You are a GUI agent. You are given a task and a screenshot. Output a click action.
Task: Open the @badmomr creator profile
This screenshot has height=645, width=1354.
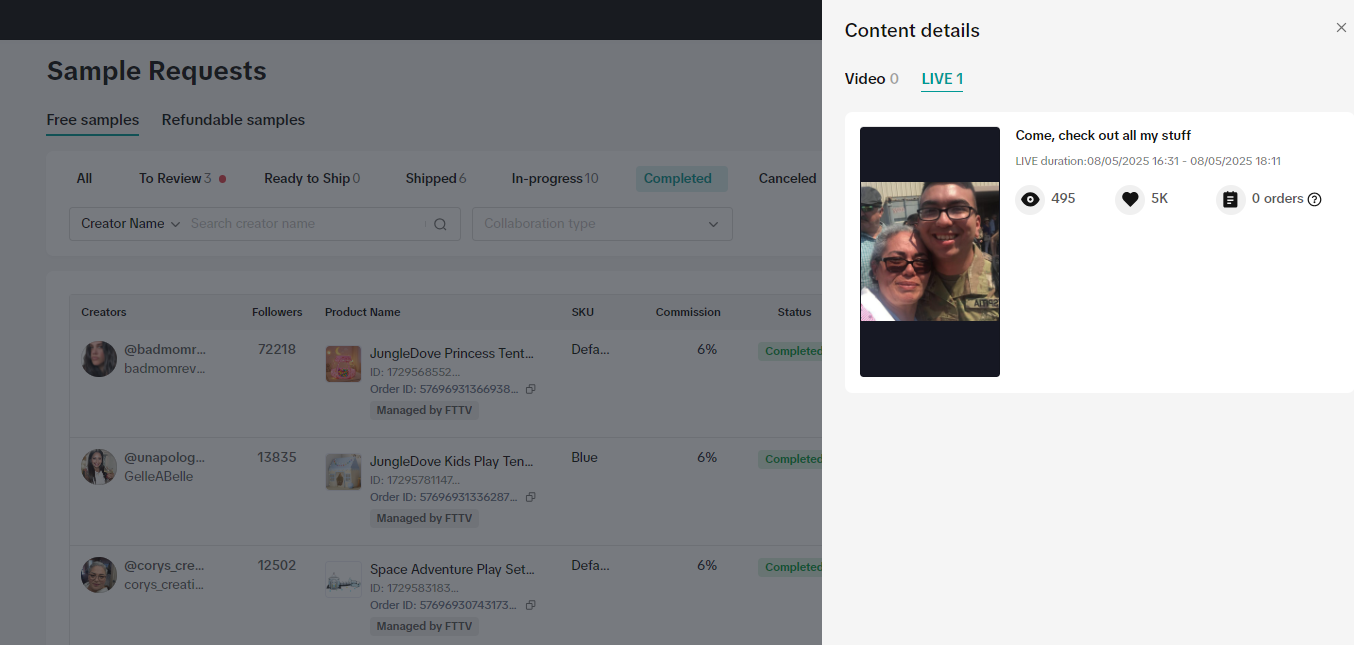[x=164, y=350]
